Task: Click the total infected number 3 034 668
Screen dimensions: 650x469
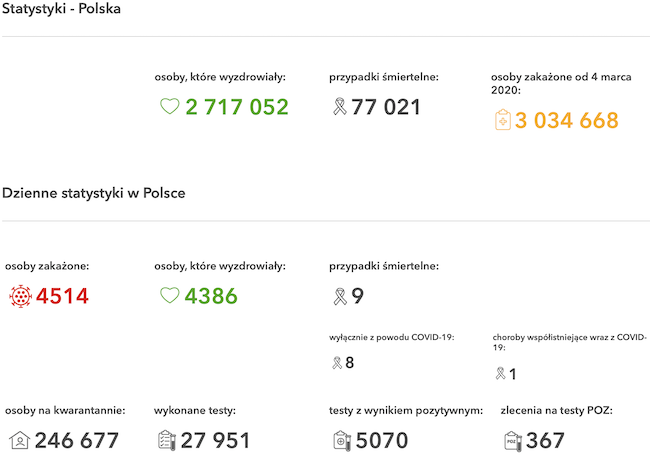Action: pyautogui.click(x=566, y=121)
